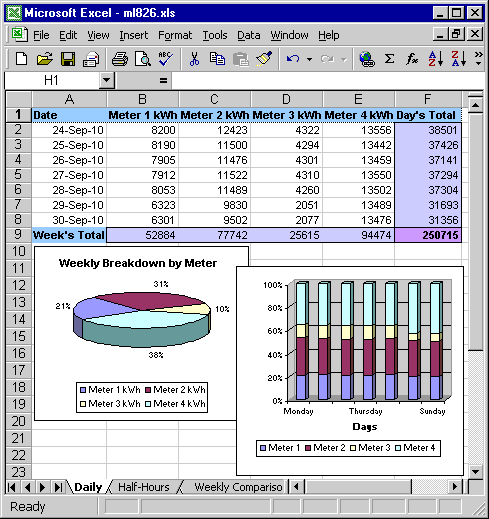Screen dimensions: 489x519
Task: Switch to the Half-Hours sheet tab
Action: coord(144,487)
